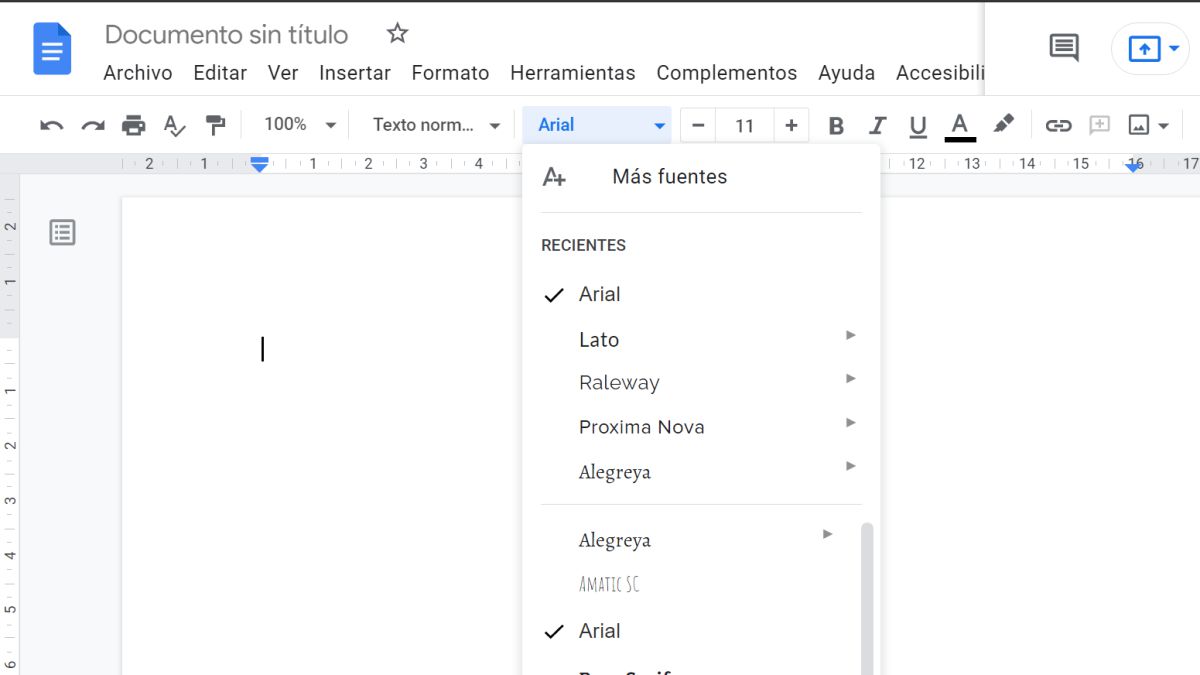Image resolution: width=1200 pixels, height=675 pixels.
Task: Expand the Proxima Nova font variants
Action: coord(641,426)
